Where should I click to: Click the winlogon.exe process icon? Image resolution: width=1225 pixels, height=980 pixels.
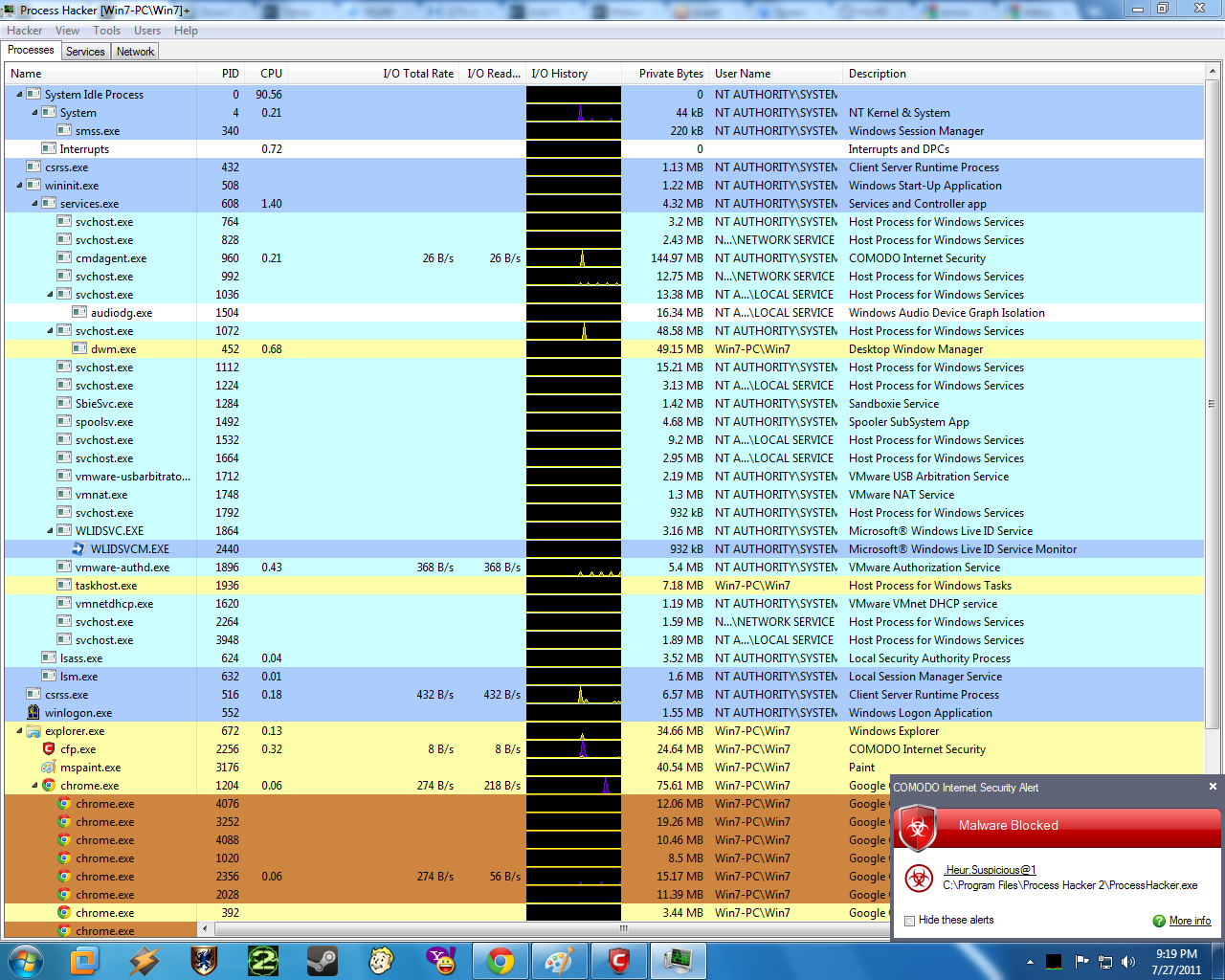point(33,713)
